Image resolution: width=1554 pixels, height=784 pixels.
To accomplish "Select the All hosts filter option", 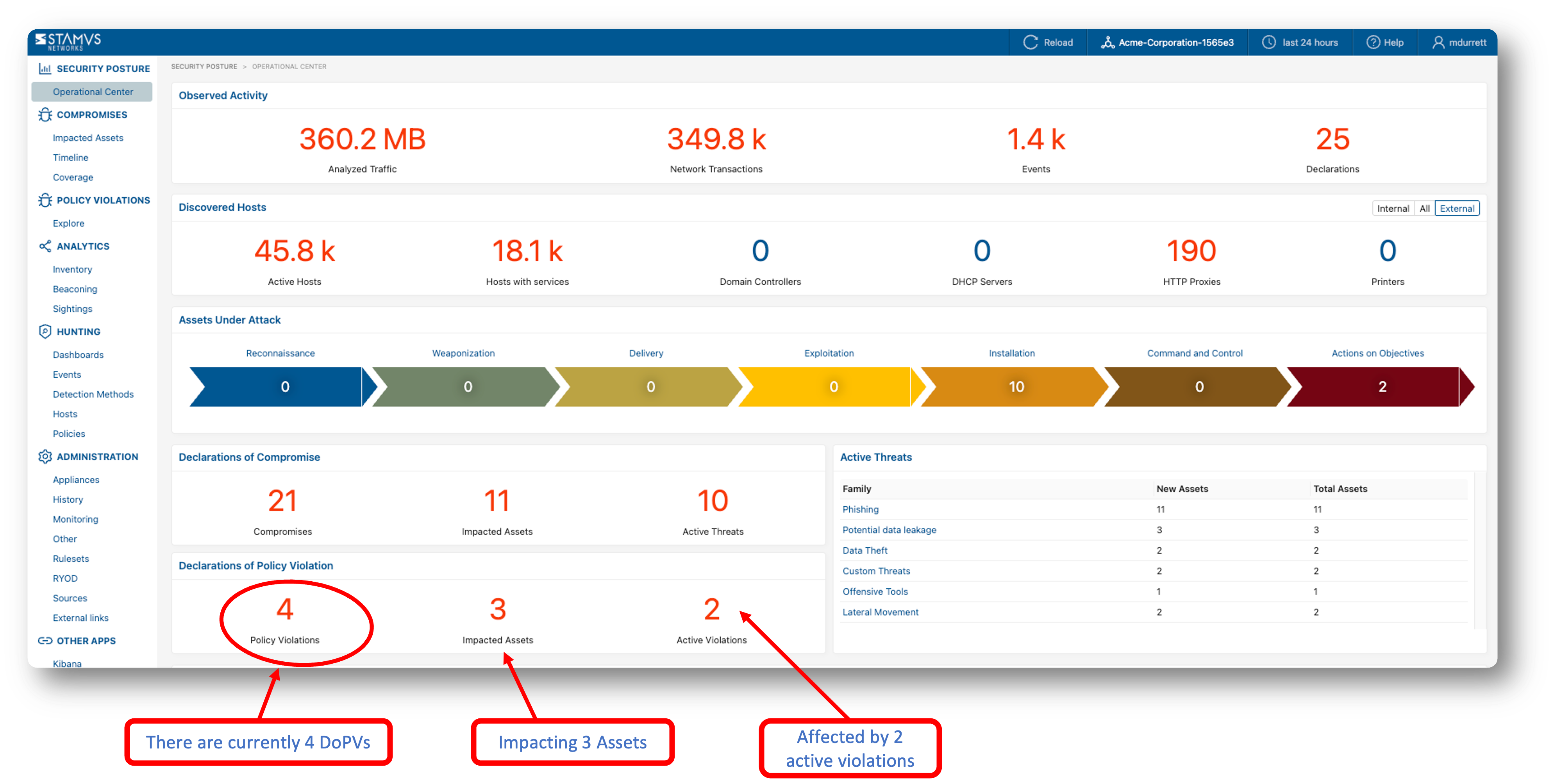I will 1424,209.
